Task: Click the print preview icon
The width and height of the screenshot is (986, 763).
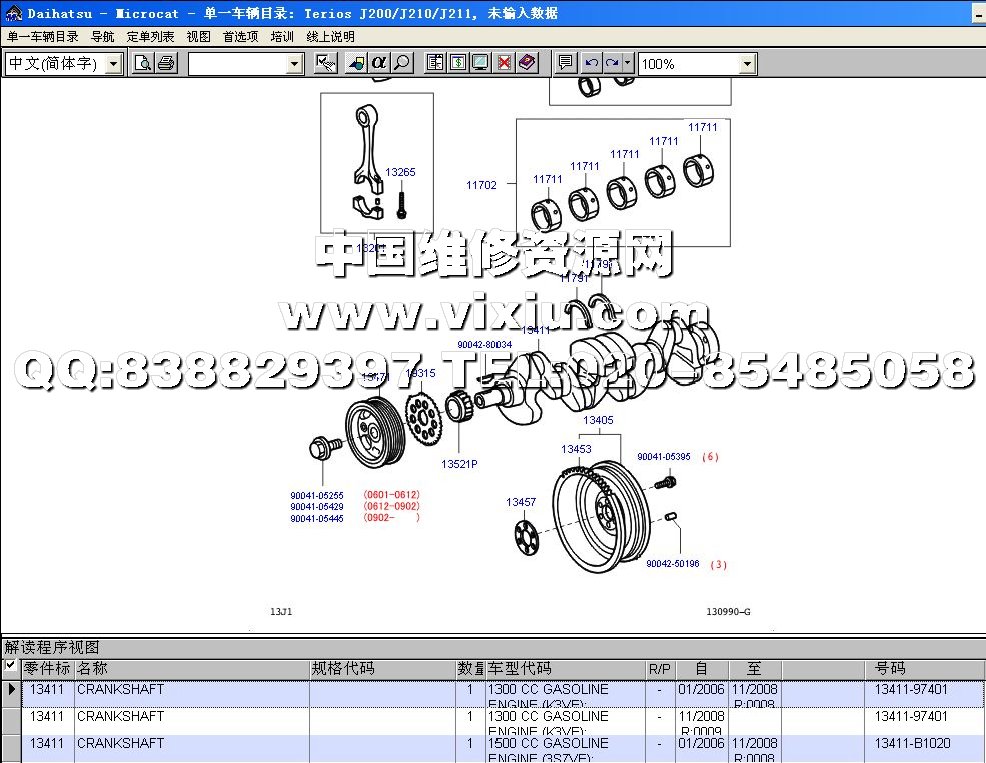Action: coord(143,64)
